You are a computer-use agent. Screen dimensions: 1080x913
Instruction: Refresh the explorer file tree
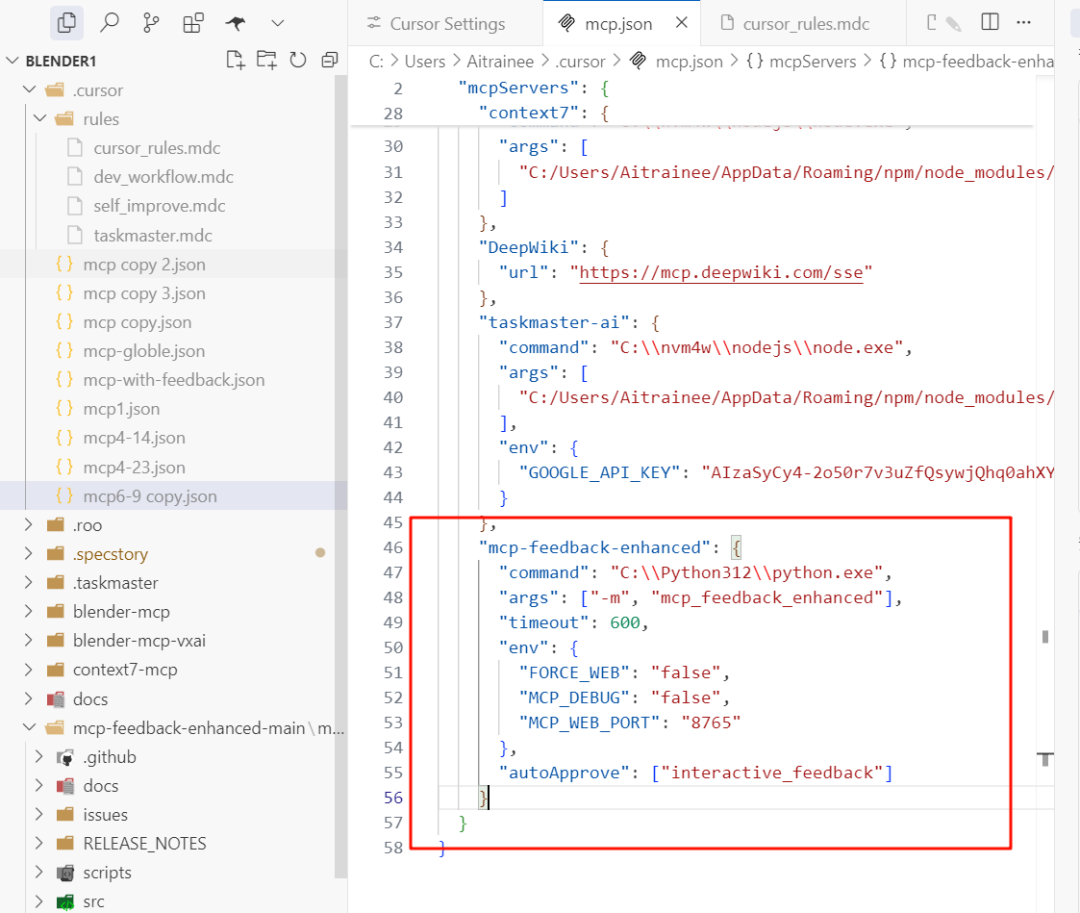pos(298,60)
